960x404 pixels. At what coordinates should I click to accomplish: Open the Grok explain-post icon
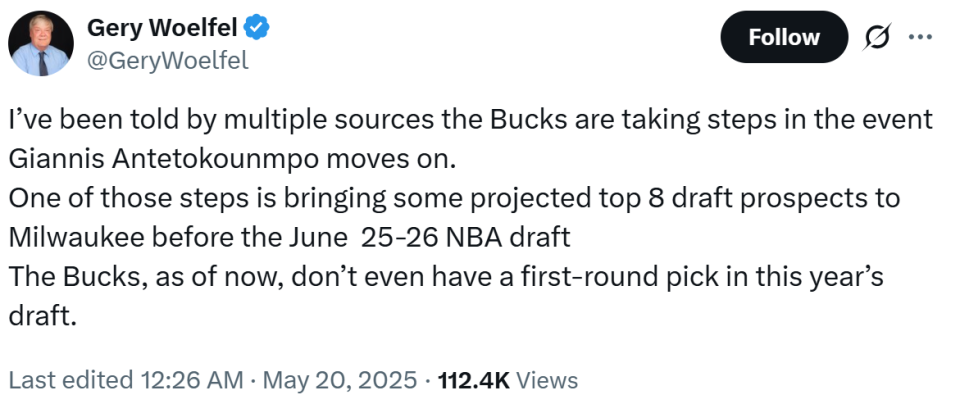(877, 38)
